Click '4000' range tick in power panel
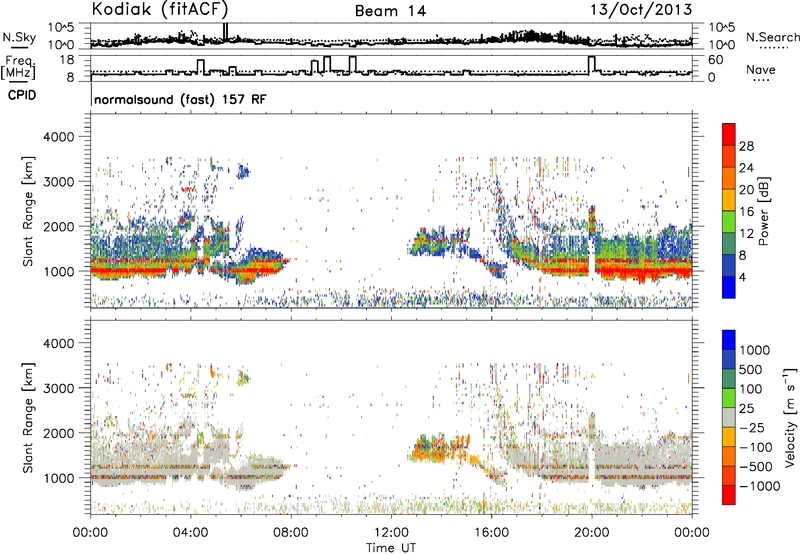Viewport: 800px width, 554px height. pyautogui.click(x=58, y=137)
